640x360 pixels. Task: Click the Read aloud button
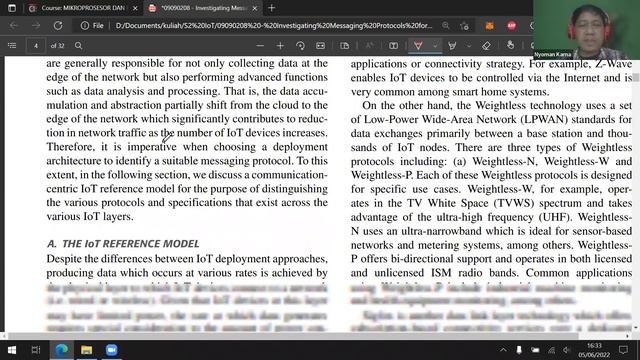pyautogui.click(x=369, y=46)
